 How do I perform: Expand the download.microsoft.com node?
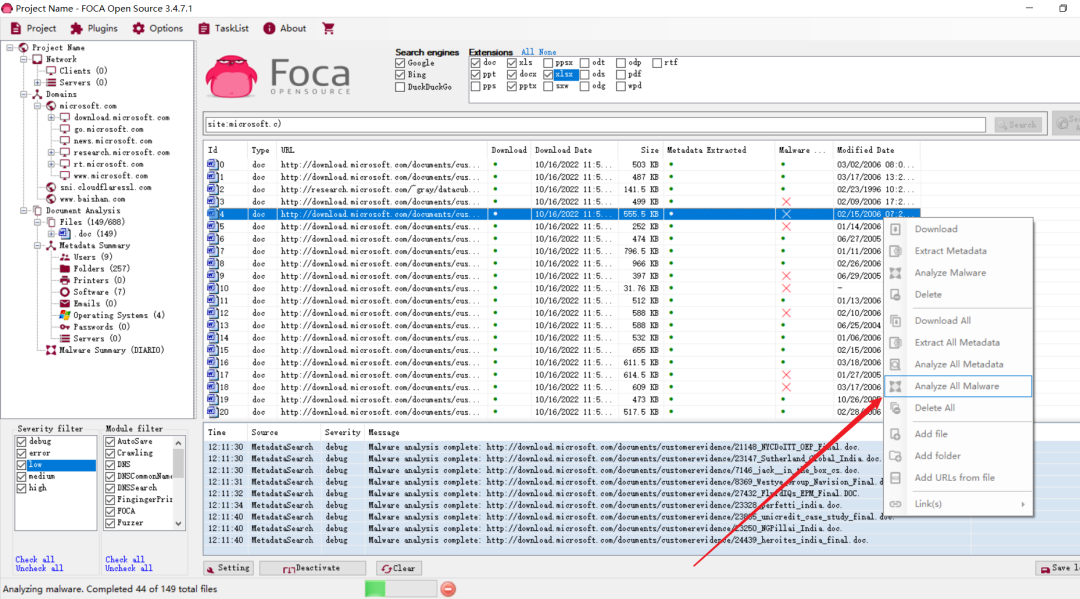coord(52,118)
